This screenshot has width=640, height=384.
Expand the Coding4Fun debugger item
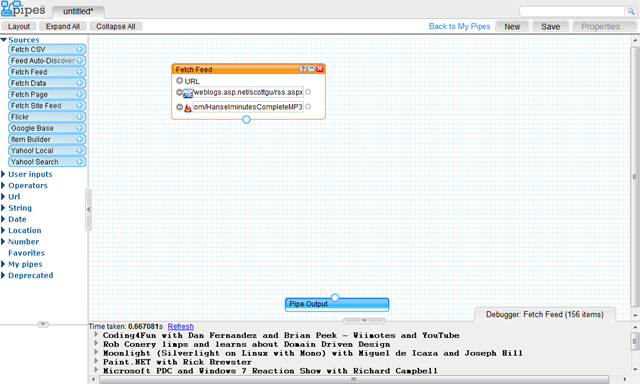tap(96, 335)
